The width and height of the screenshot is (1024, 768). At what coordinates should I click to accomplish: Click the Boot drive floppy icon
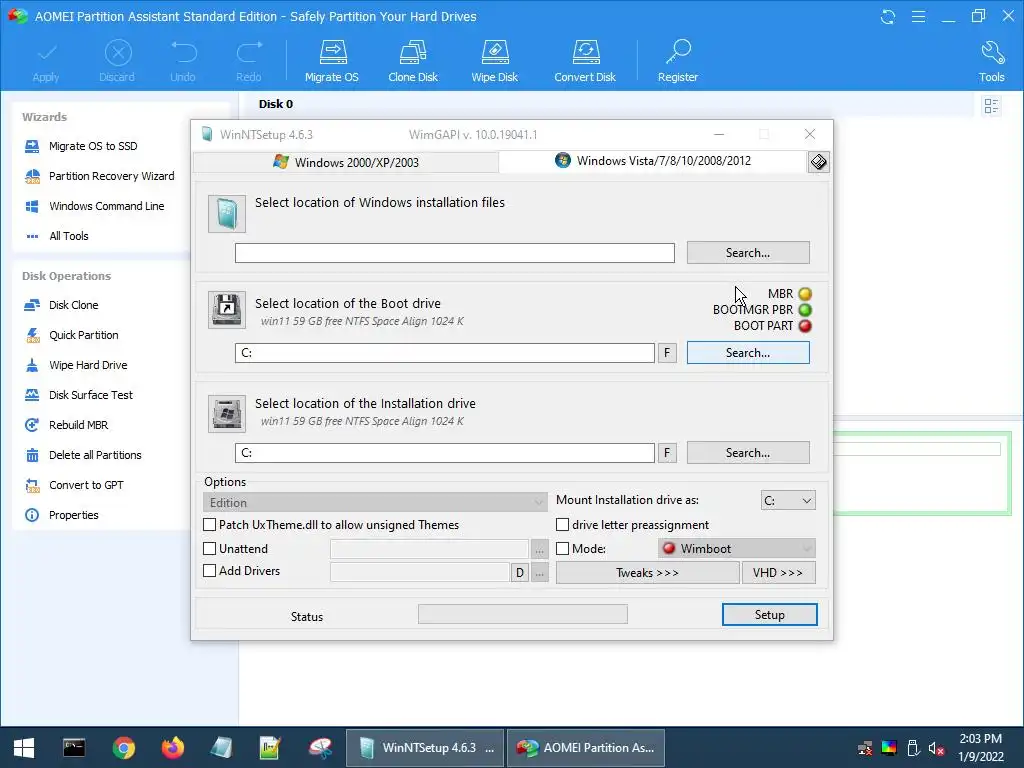click(x=227, y=310)
